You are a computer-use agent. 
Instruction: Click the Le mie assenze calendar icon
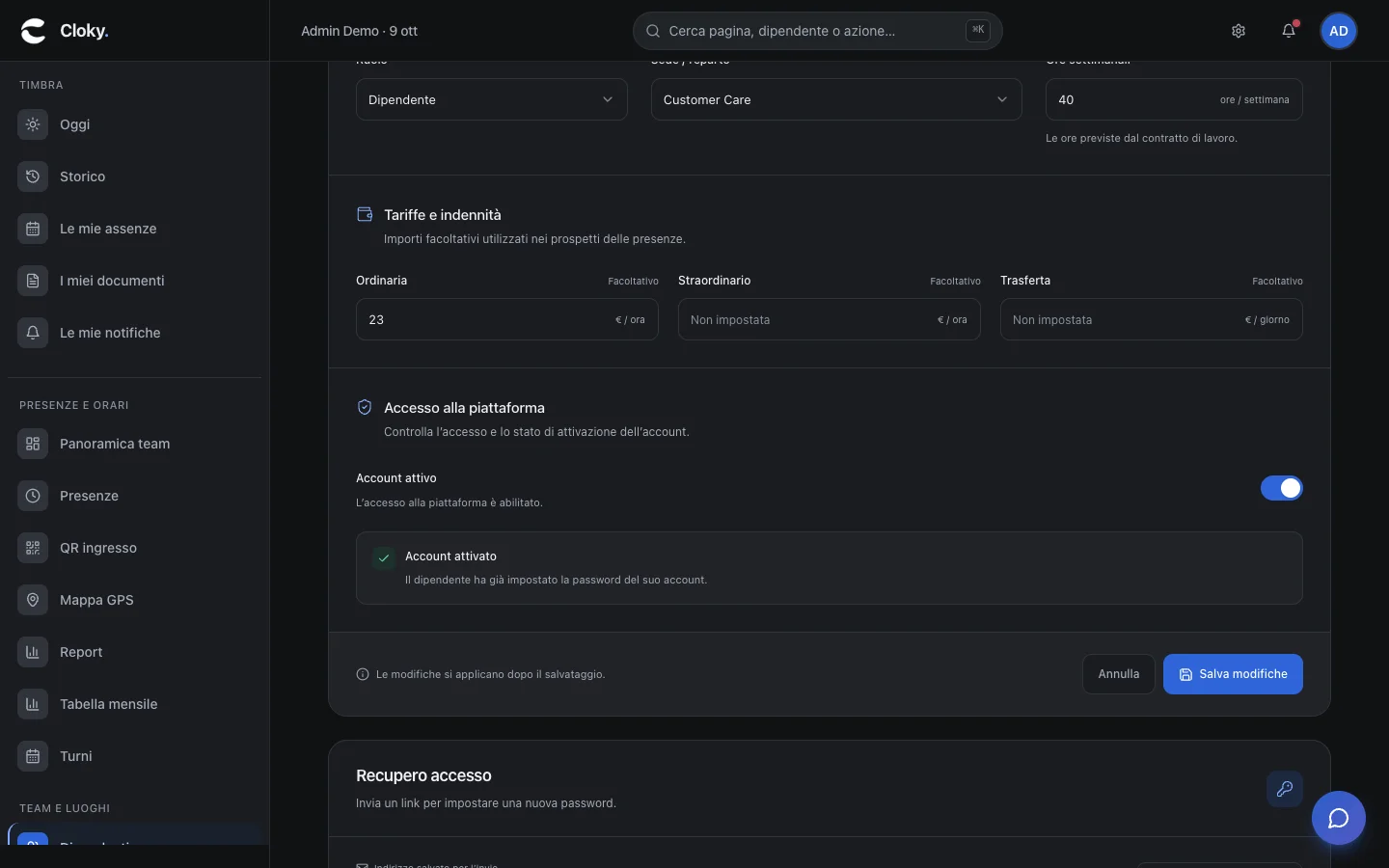tap(33, 229)
